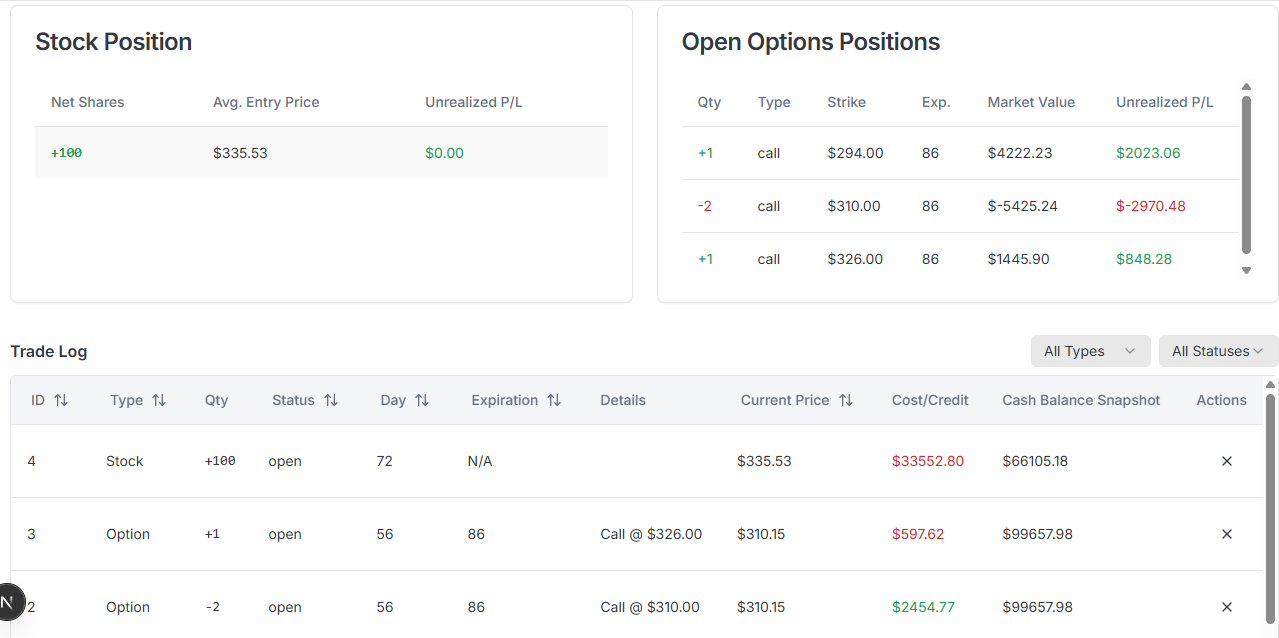Open the All Statuses filter dropdown
This screenshot has width=1279, height=638.
point(1218,351)
